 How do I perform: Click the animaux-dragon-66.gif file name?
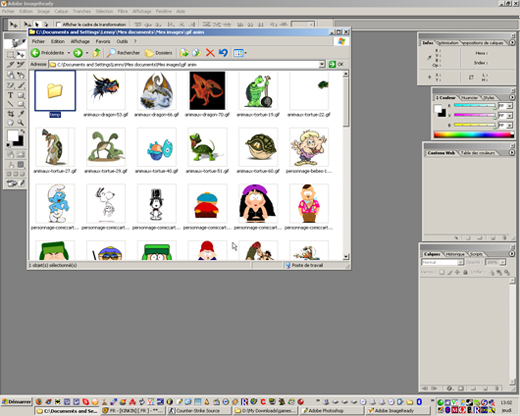pyautogui.click(x=156, y=115)
